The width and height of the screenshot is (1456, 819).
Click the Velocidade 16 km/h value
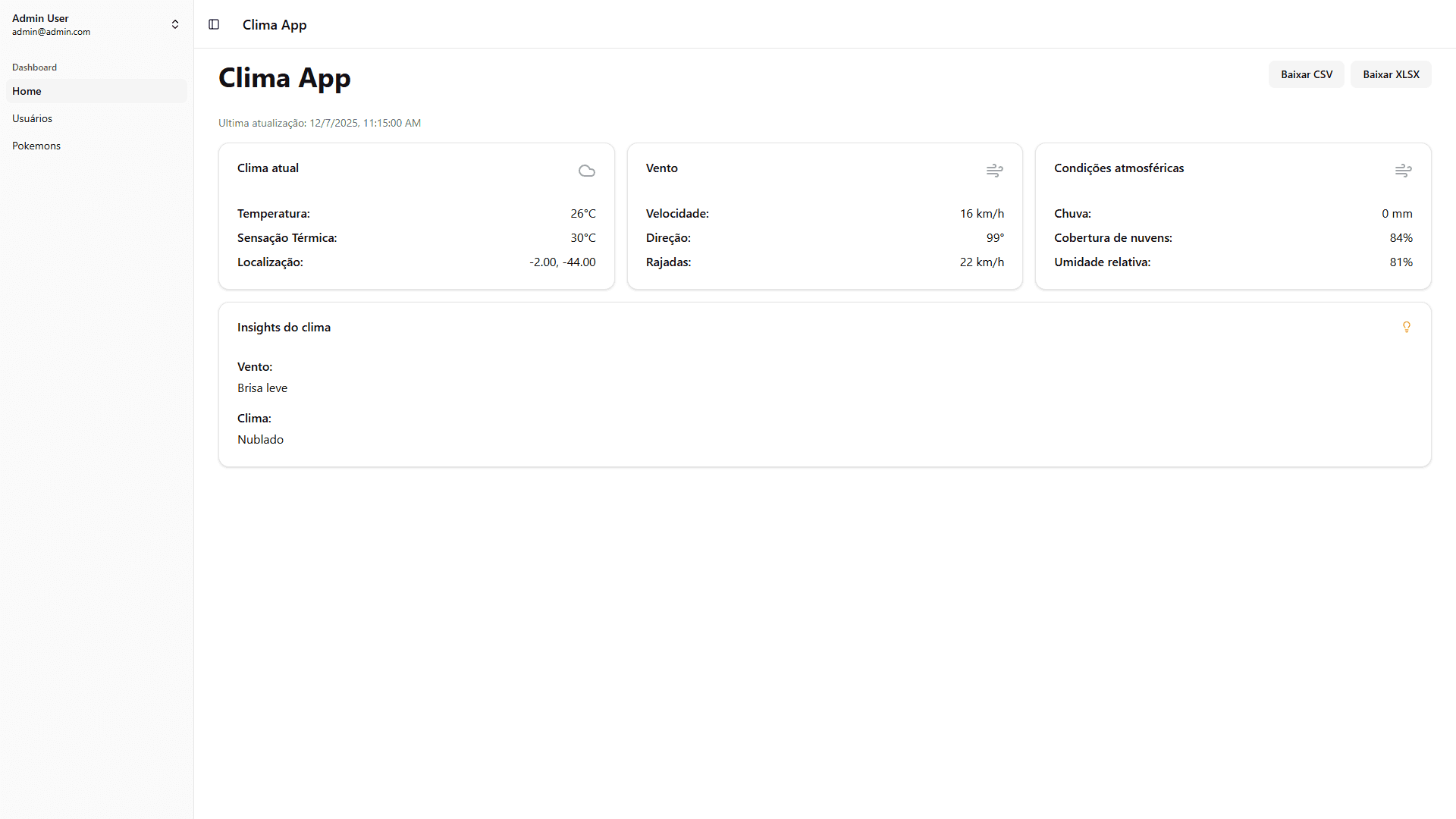[981, 214]
